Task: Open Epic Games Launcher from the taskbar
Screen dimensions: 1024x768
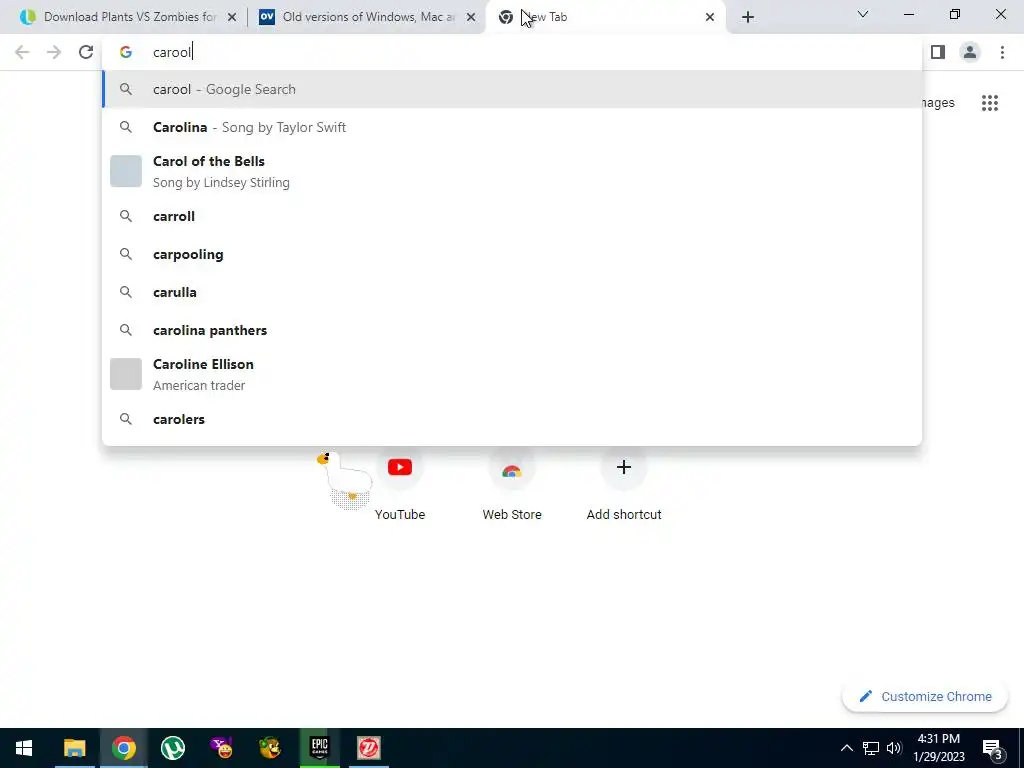Action: point(319,748)
